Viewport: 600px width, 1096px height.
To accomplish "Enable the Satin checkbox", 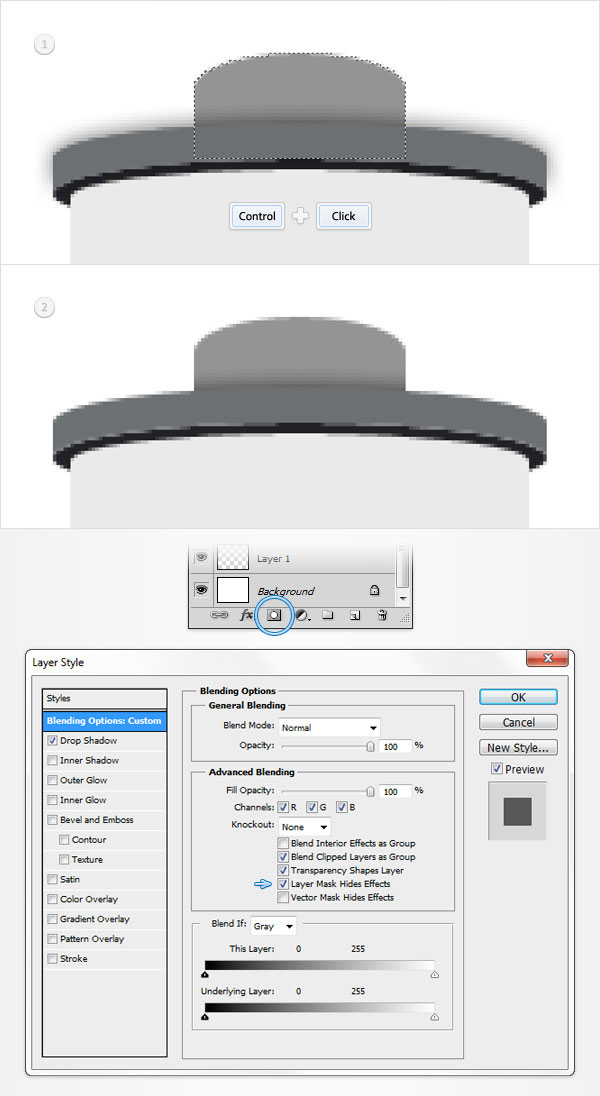I will [x=52, y=879].
